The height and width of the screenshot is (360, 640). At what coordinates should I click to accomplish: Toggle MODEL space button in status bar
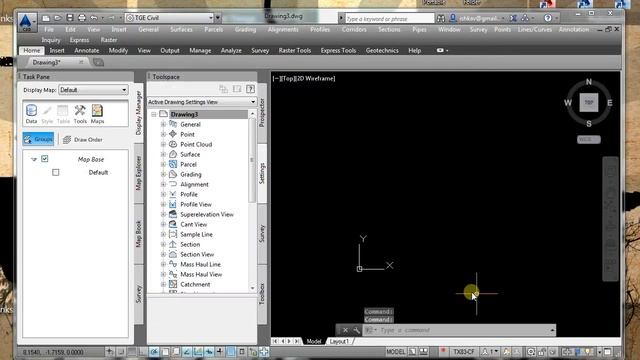tap(396, 351)
